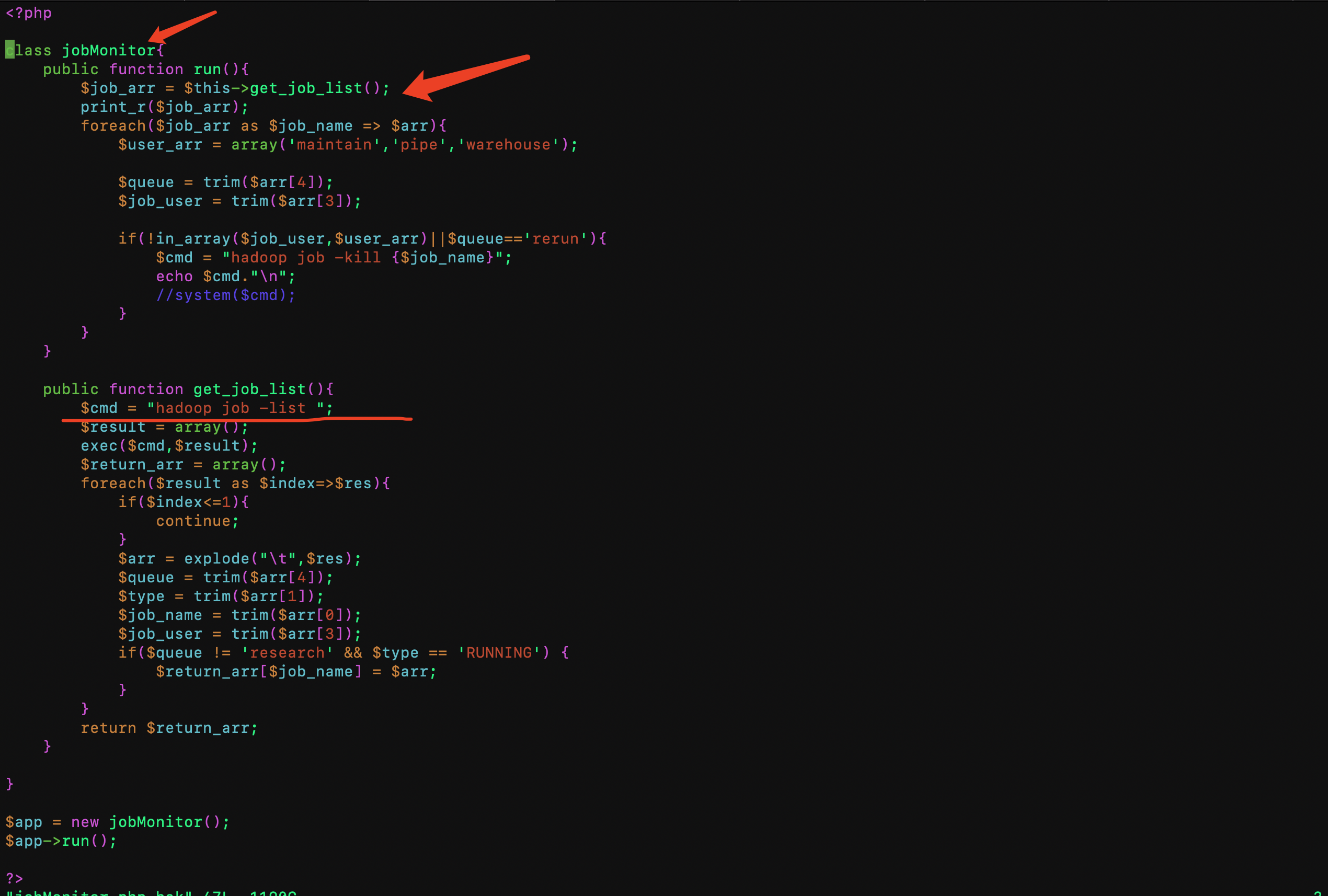Click the "return $return_arr;" line

pyautogui.click(x=169, y=728)
